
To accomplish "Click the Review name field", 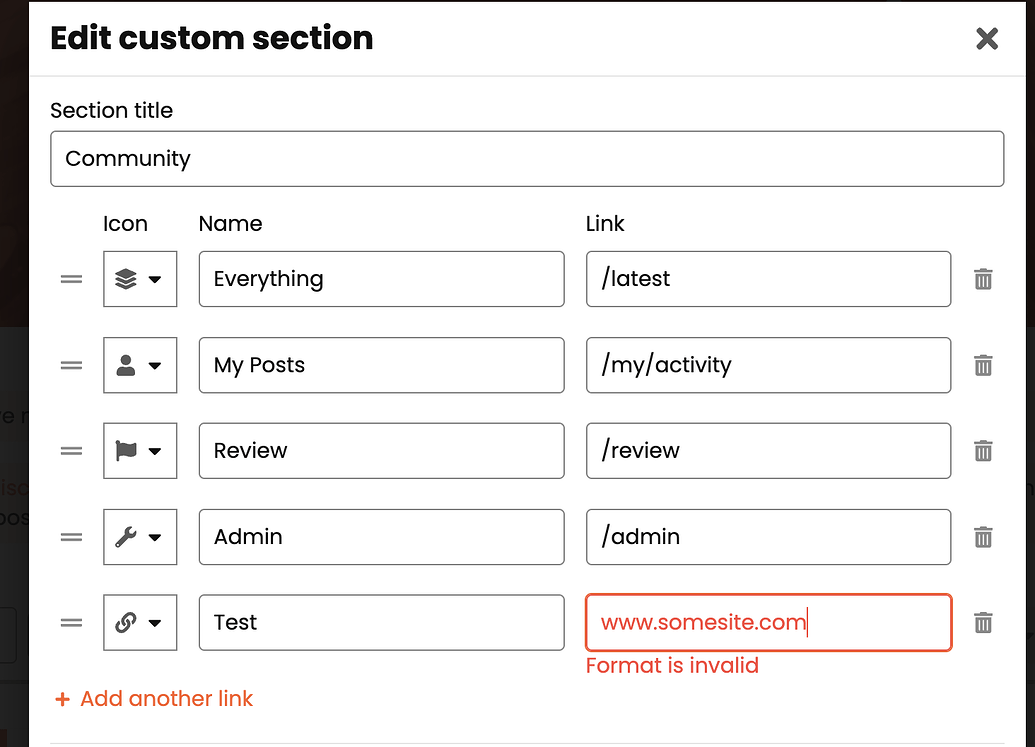I will coord(381,451).
